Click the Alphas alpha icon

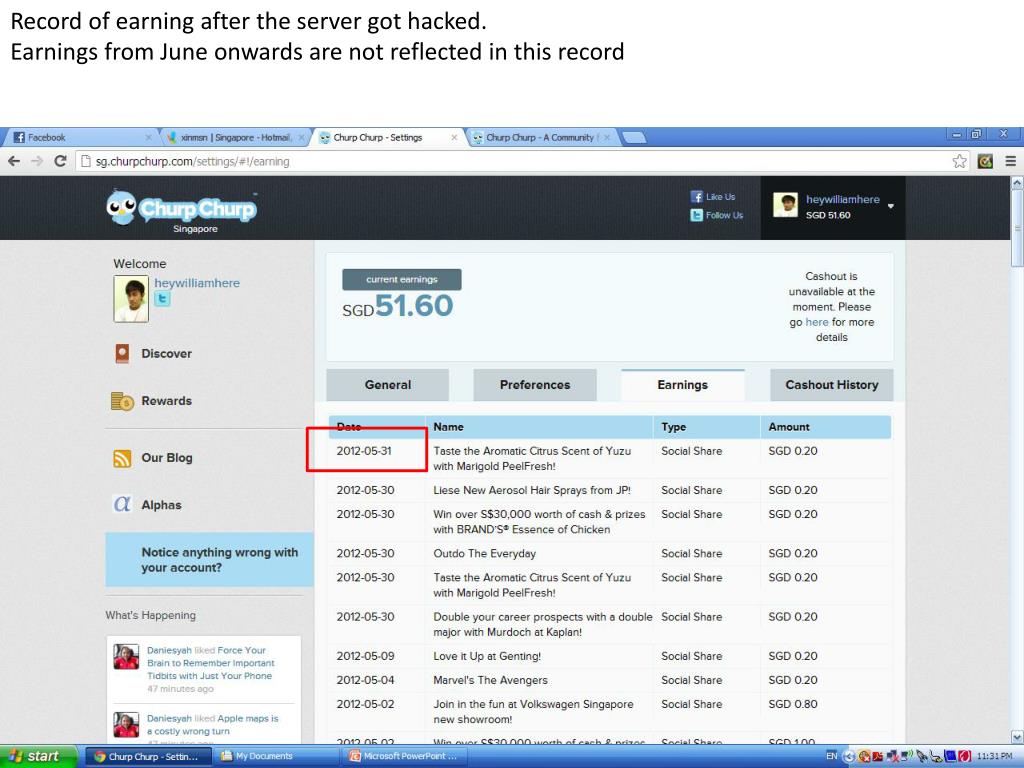tap(122, 504)
